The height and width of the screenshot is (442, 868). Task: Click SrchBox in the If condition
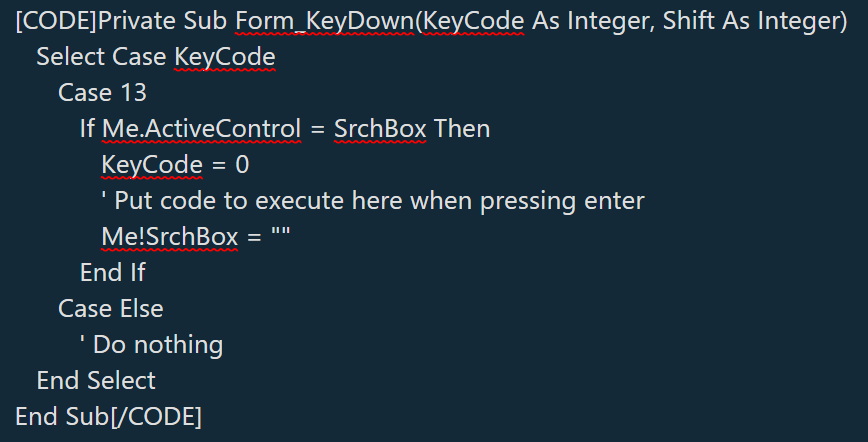(380, 130)
